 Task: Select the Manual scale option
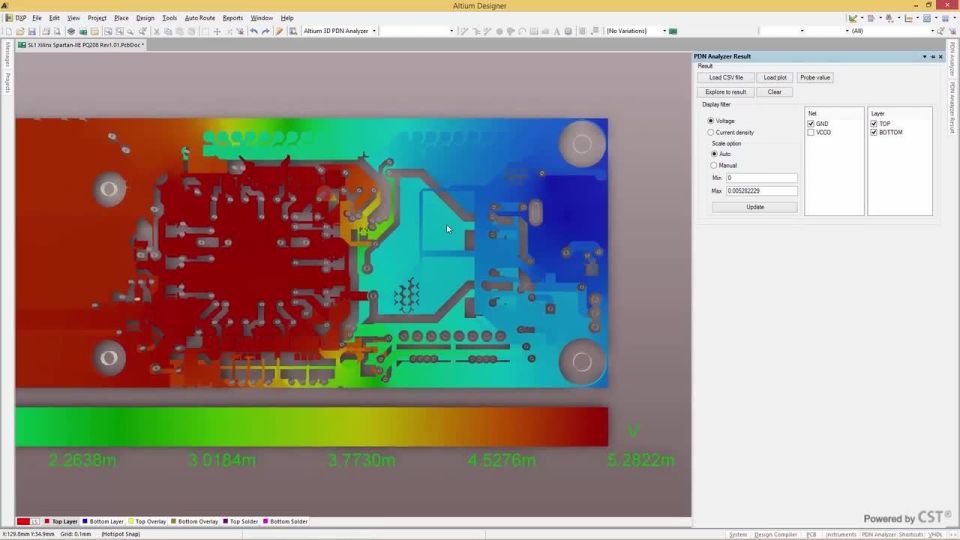714,165
